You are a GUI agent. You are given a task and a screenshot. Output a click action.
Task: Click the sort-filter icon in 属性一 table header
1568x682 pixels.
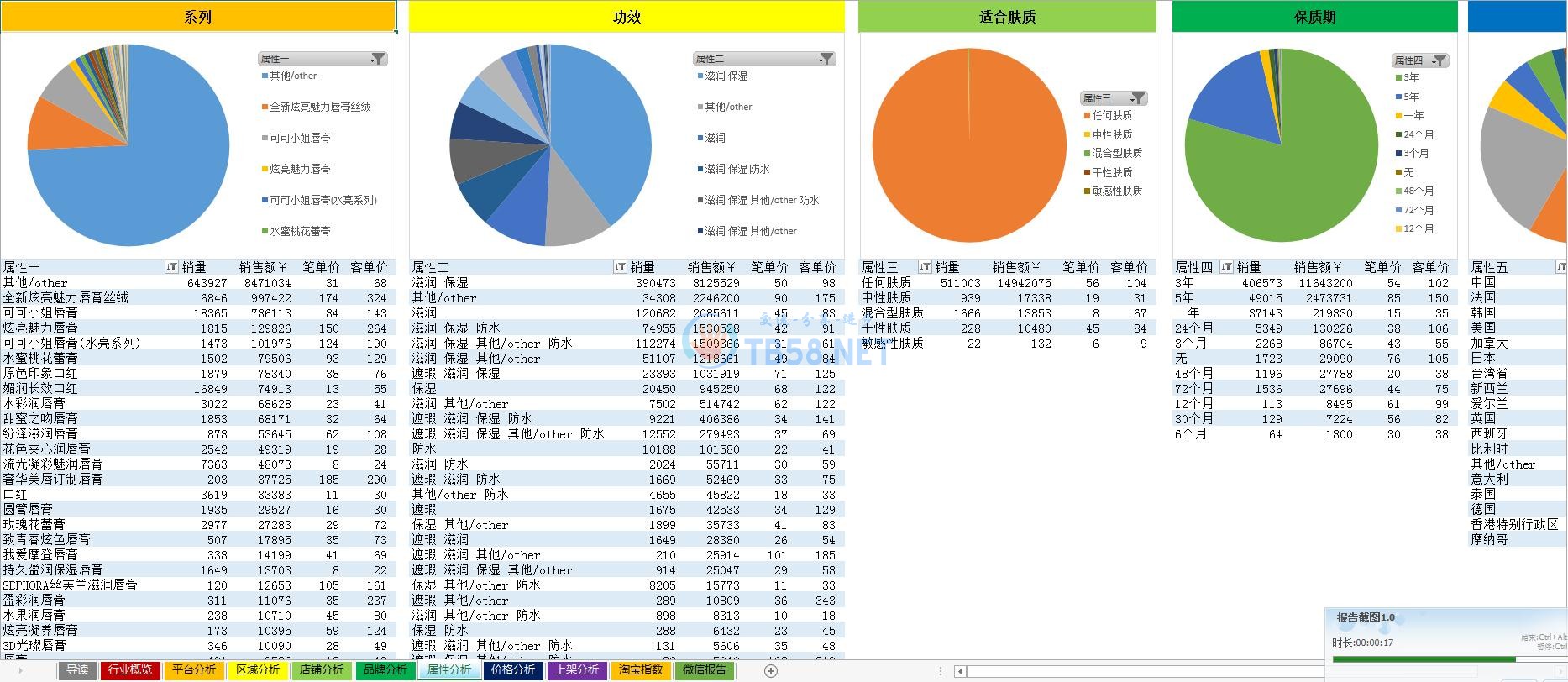(172, 267)
